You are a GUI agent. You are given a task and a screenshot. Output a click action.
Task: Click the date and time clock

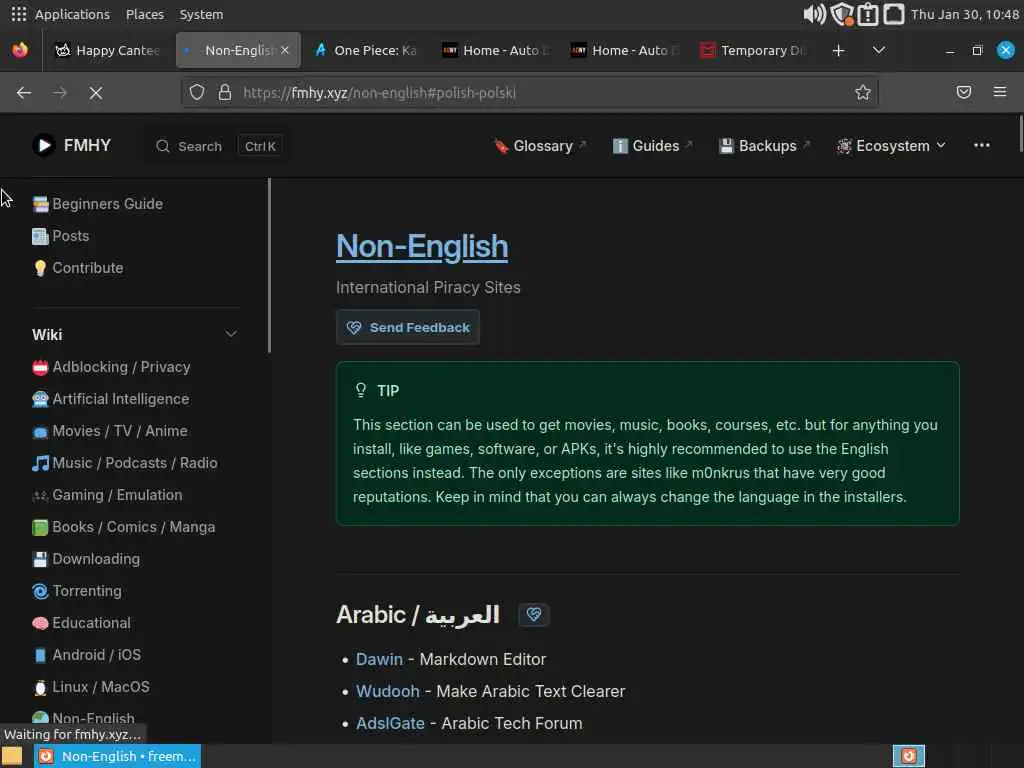click(x=965, y=14)
